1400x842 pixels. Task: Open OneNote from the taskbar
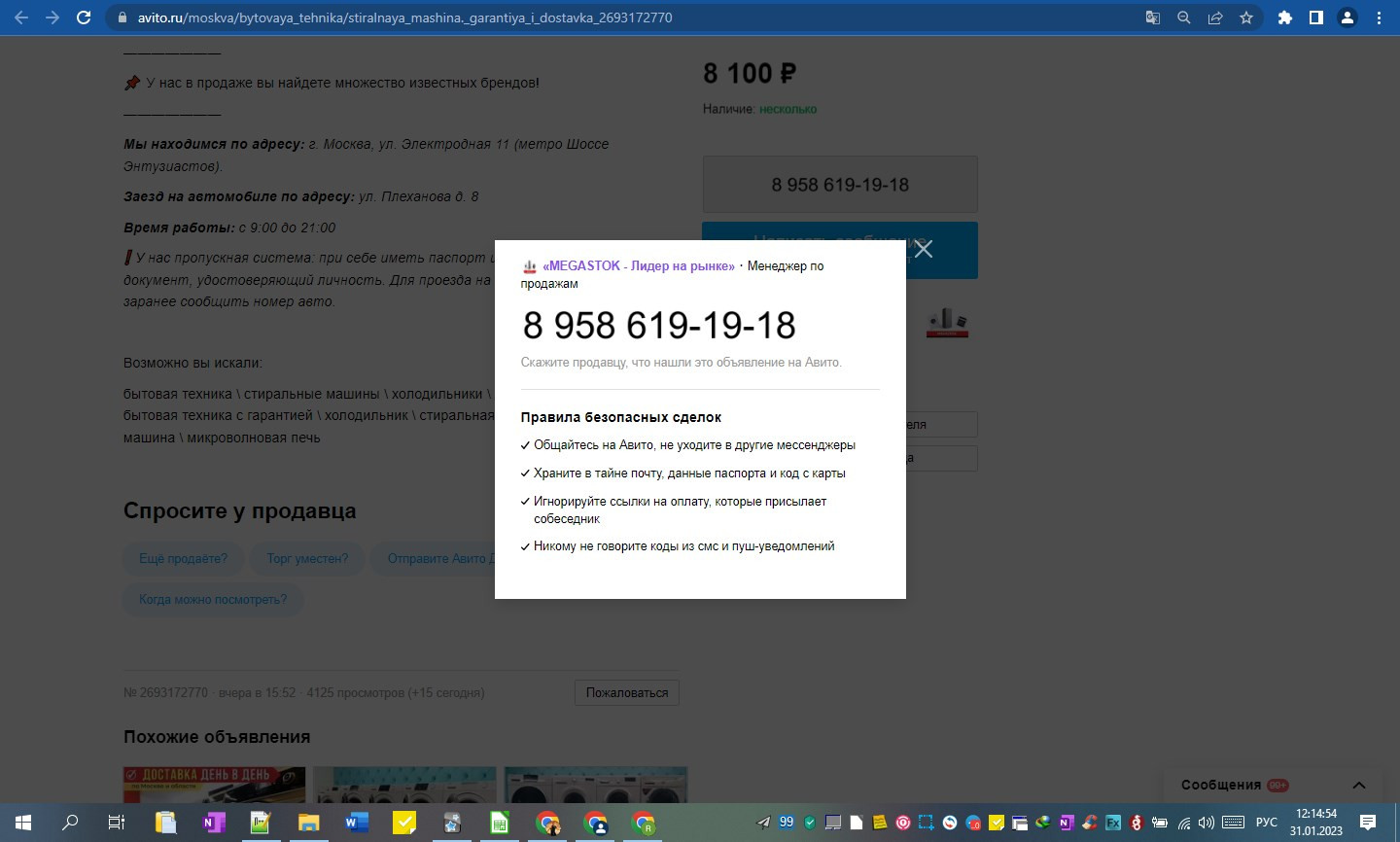click(x=213, y=823)
